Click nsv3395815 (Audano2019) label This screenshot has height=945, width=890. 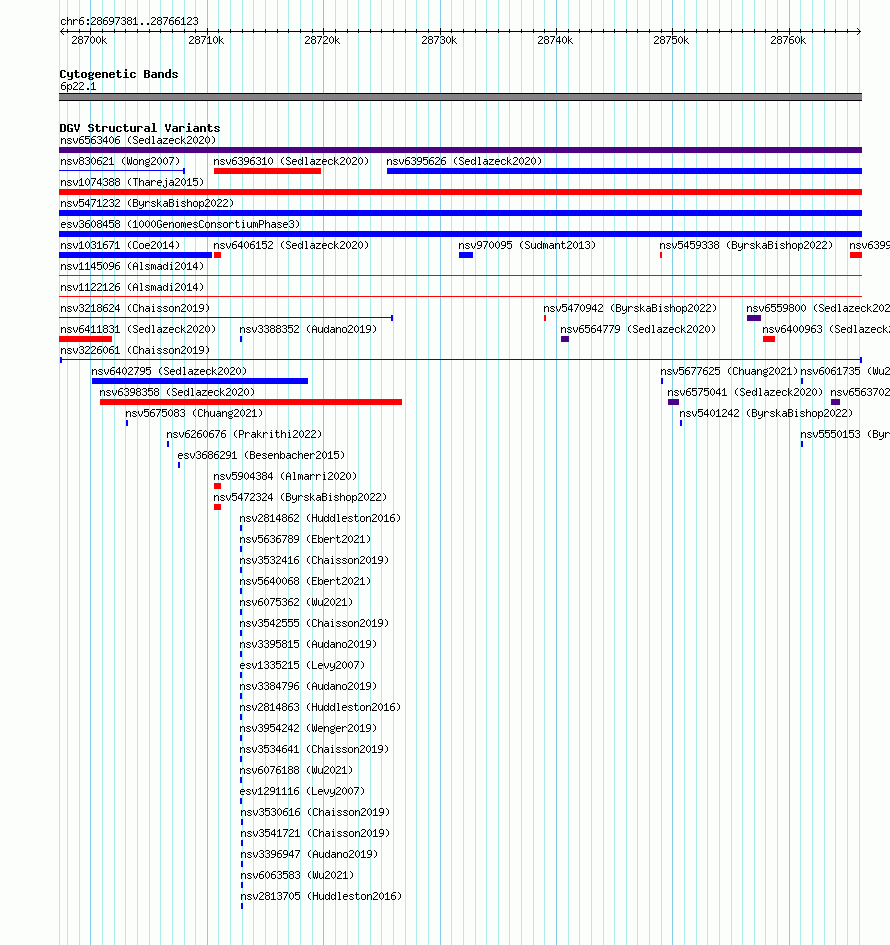(x=308, y=644)
